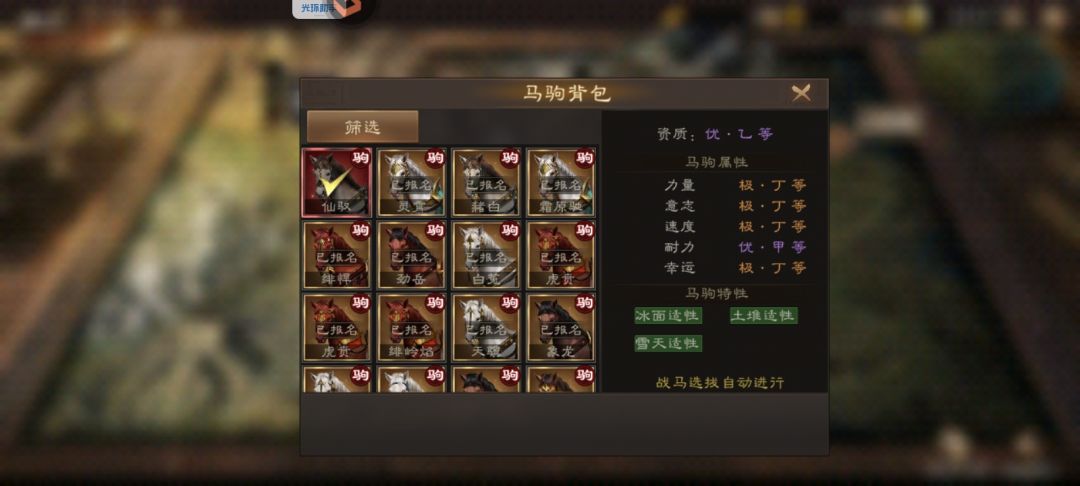1080x486 pixels.
Task: Select the 绯悍 red horse icon
Action: [337, 255]
